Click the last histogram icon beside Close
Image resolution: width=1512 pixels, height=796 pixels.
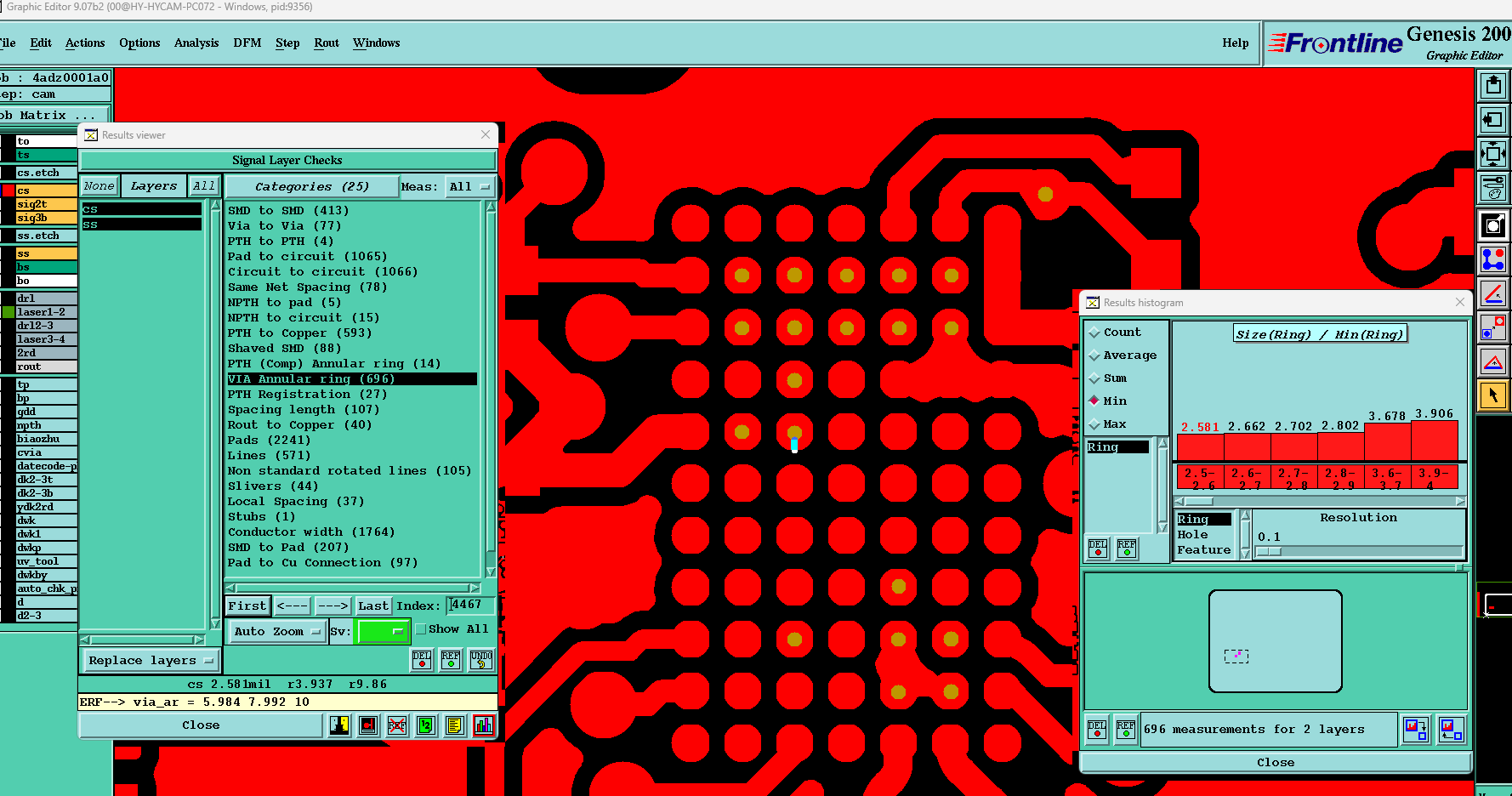[x=1451, y=730]
